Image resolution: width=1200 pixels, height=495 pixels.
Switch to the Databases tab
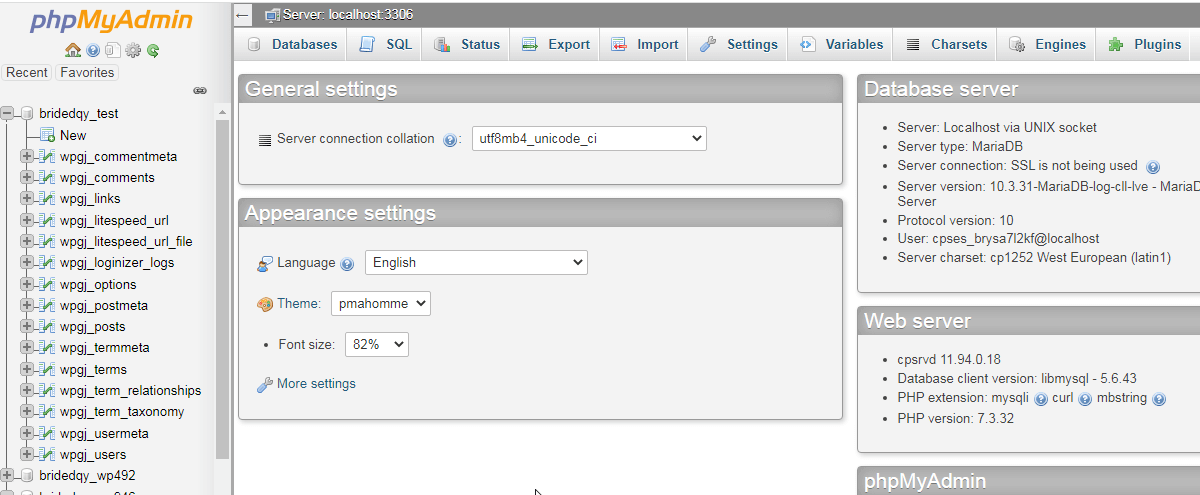click(x=291, y=44)
